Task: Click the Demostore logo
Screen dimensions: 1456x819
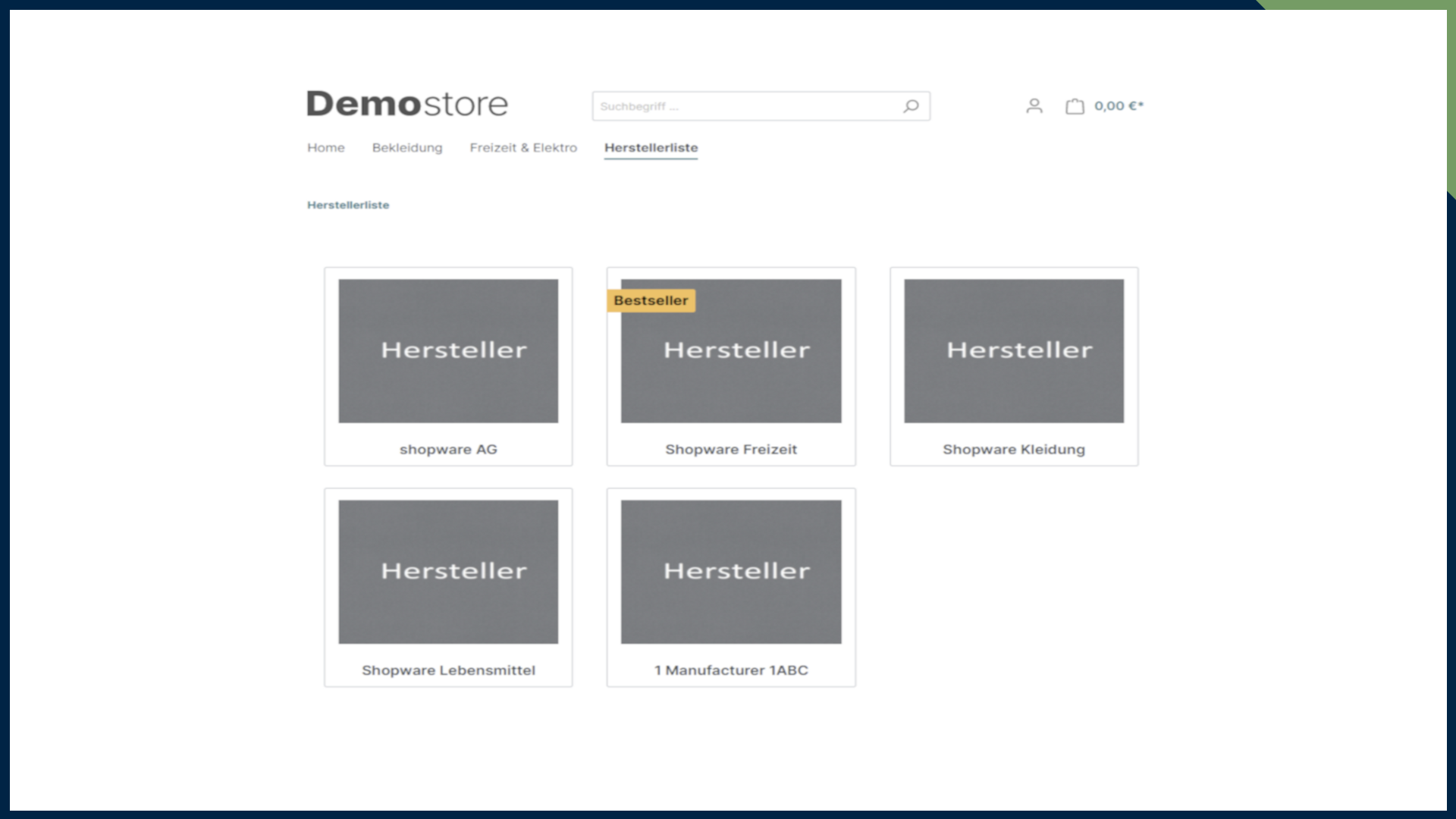Action: click(407, 104)
